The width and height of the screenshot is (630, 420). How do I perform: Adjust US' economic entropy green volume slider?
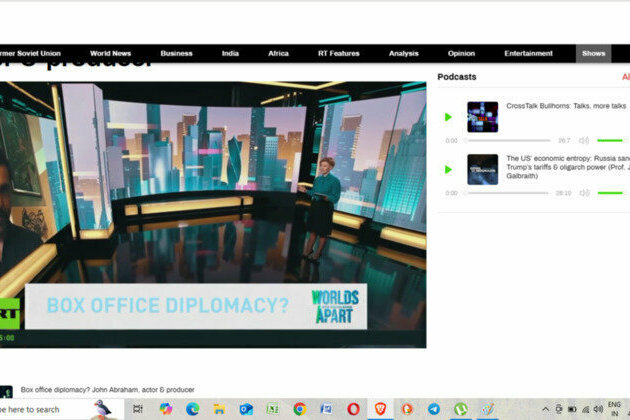[x=612, y=193]
